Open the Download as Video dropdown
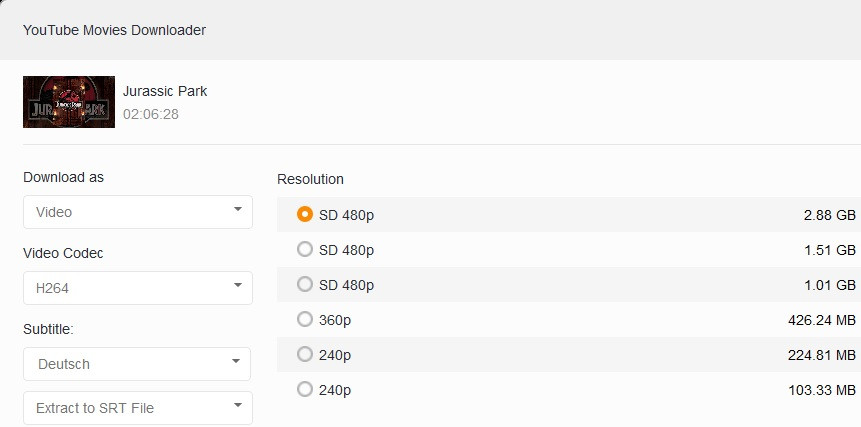This screenshot has width=861, height=427. click(138, 212)
